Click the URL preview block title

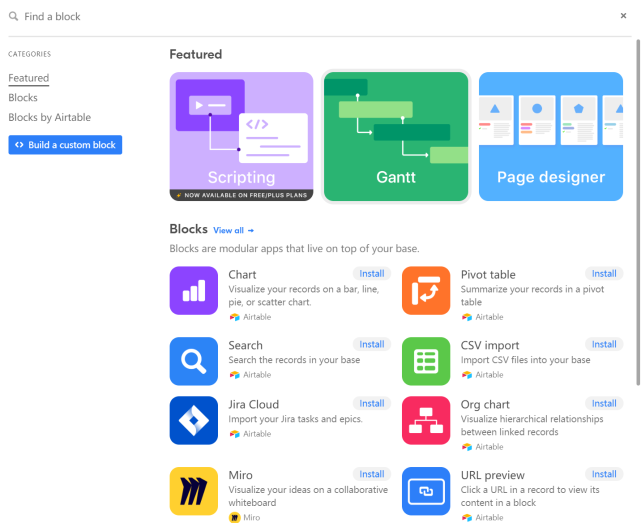(493, 476)
